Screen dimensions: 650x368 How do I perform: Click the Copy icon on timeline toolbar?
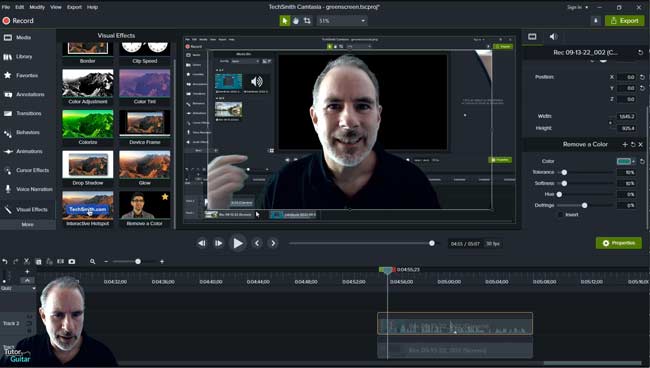coord(38,261)
